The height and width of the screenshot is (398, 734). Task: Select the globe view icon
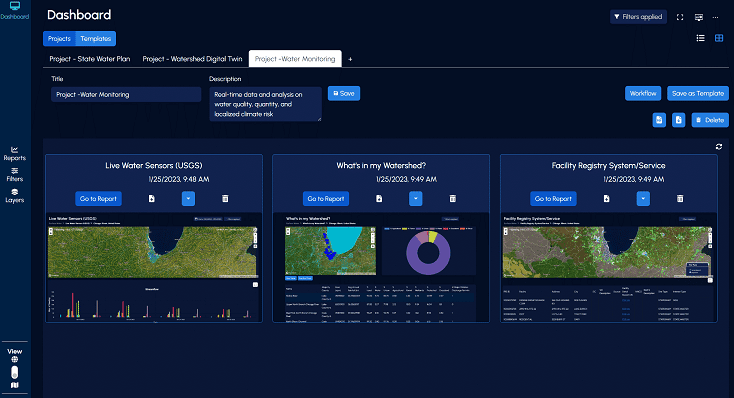(x=15, y=360)
